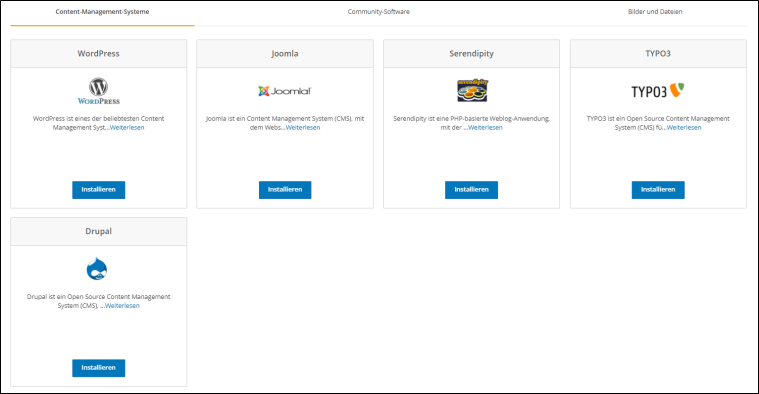The image size is (759, 394).
Task: Open Weiterlesen link in WordPress card
Action: point(127,128)
